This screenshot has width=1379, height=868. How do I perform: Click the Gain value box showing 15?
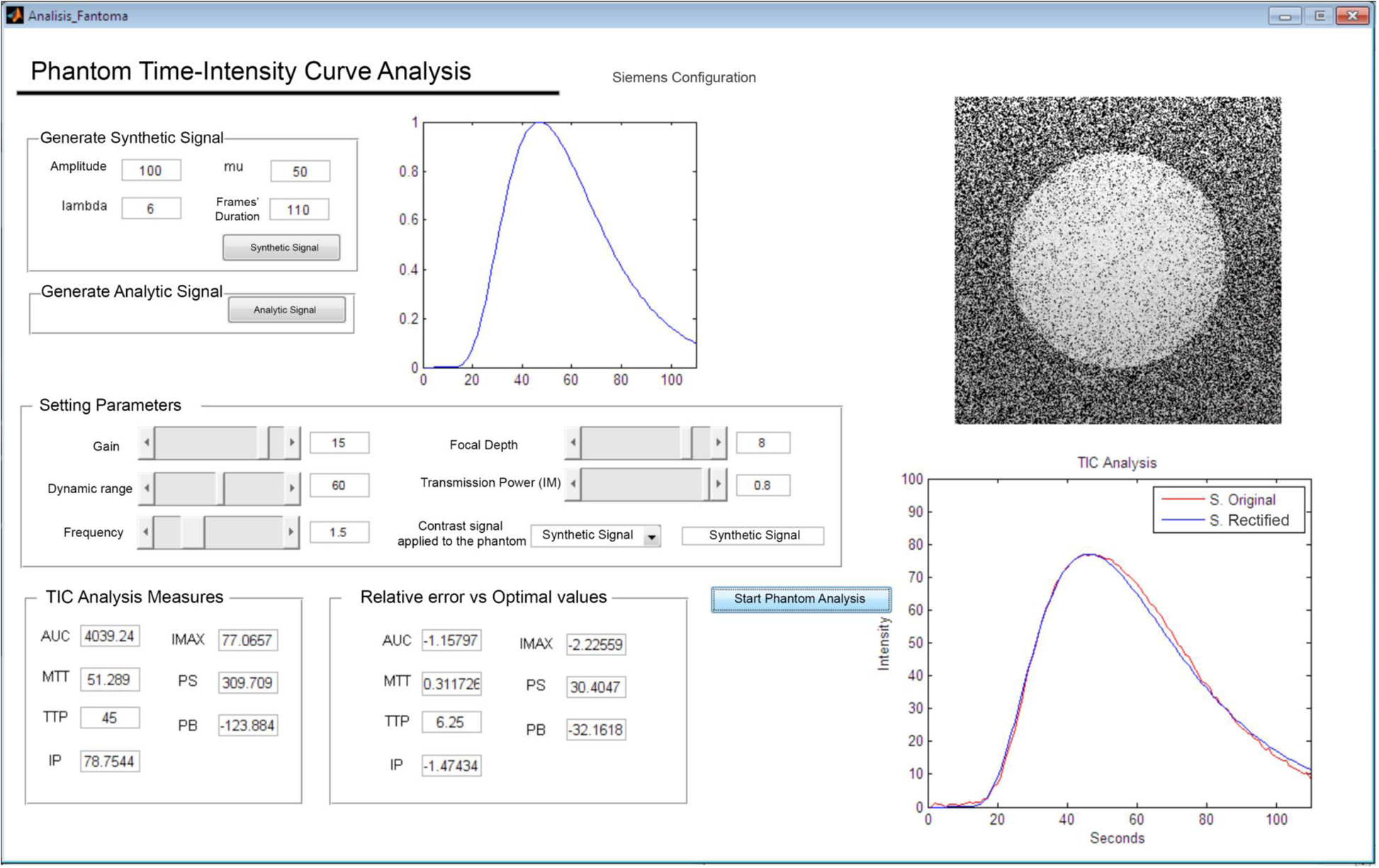pos(339,443)
